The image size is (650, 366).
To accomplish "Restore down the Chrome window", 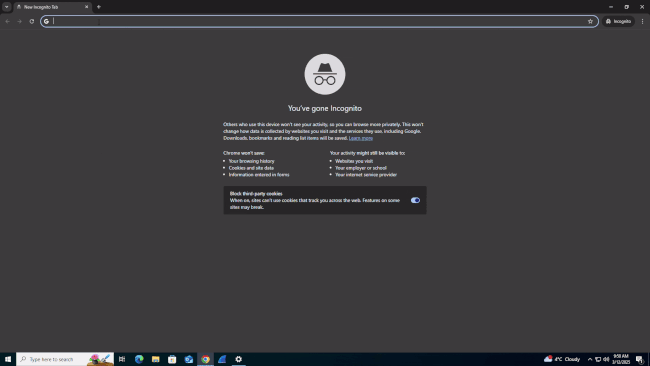I will [626, 7].
